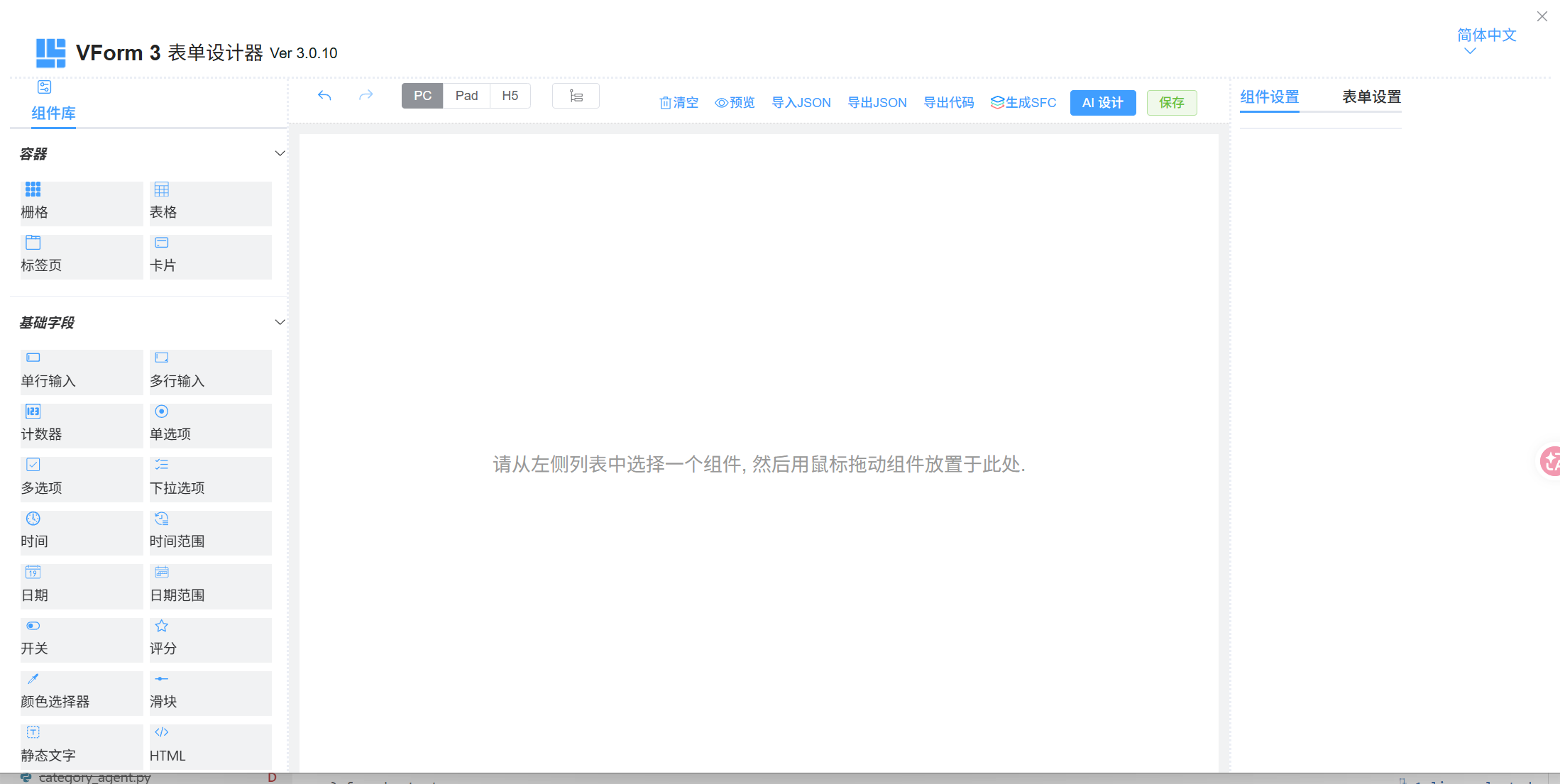Select the 时间范围 time range field
This screenshot has width=1560, height=784.
(210, 533)
